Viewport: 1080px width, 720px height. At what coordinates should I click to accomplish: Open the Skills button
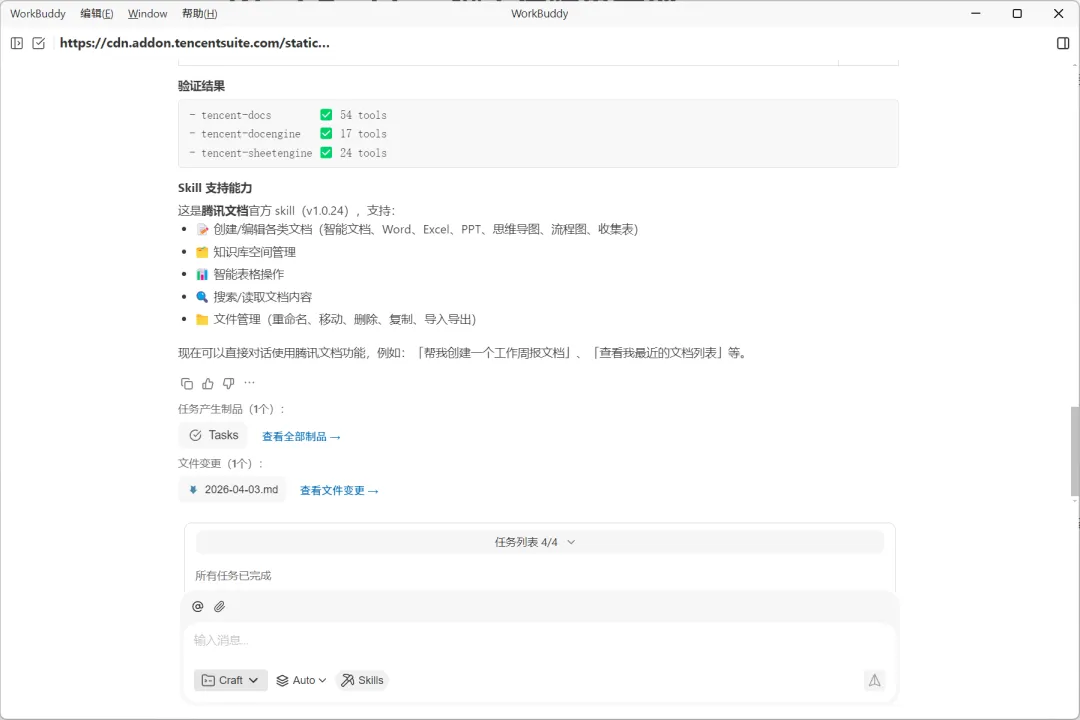pos(362,680)
